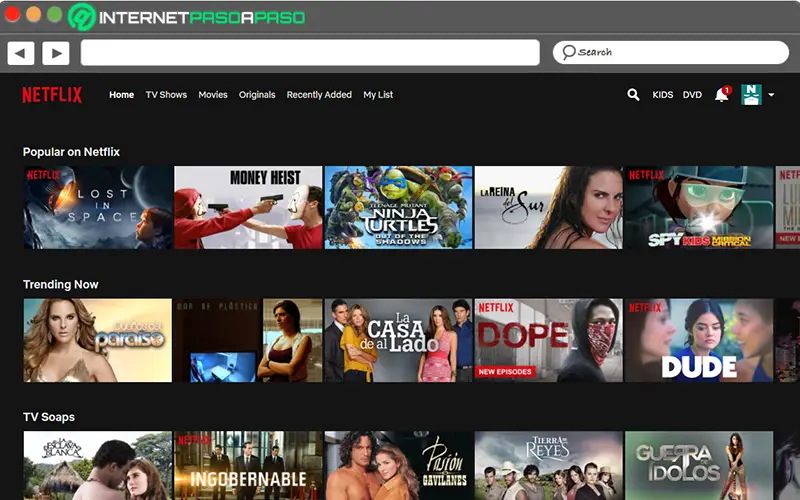Open Dueños del Paraíso thumbnail
The width and height of the screenshot is (800, 500).
coord(98,340)
